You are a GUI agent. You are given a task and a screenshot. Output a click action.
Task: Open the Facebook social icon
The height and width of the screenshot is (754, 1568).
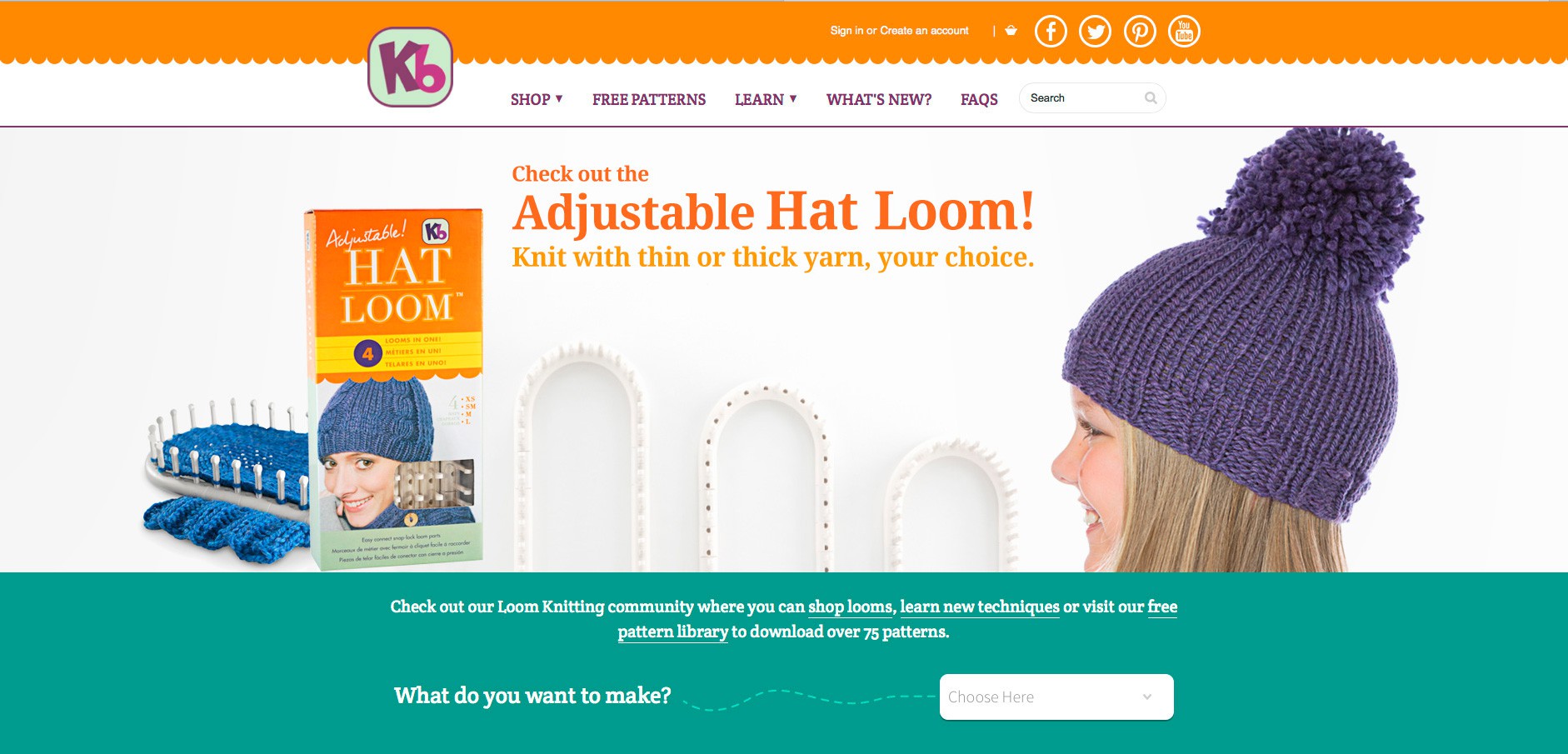point(1051,32)
